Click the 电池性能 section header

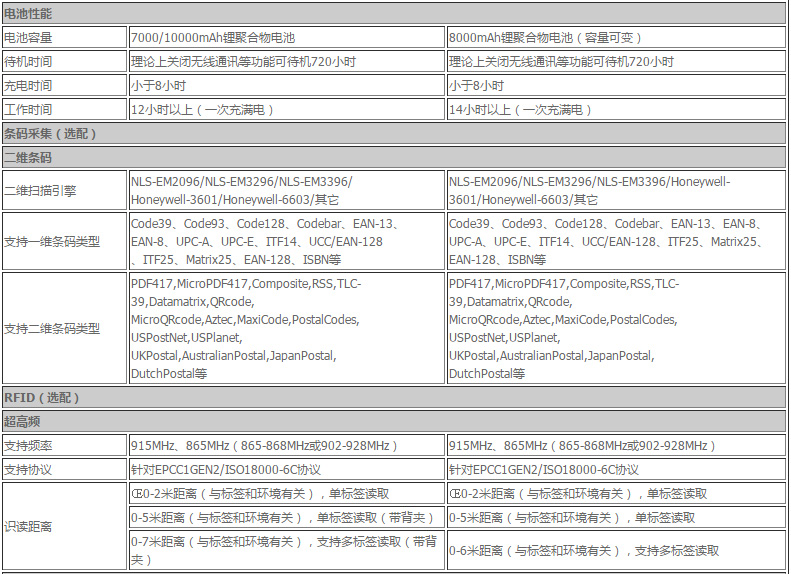[x=394, y=14]
